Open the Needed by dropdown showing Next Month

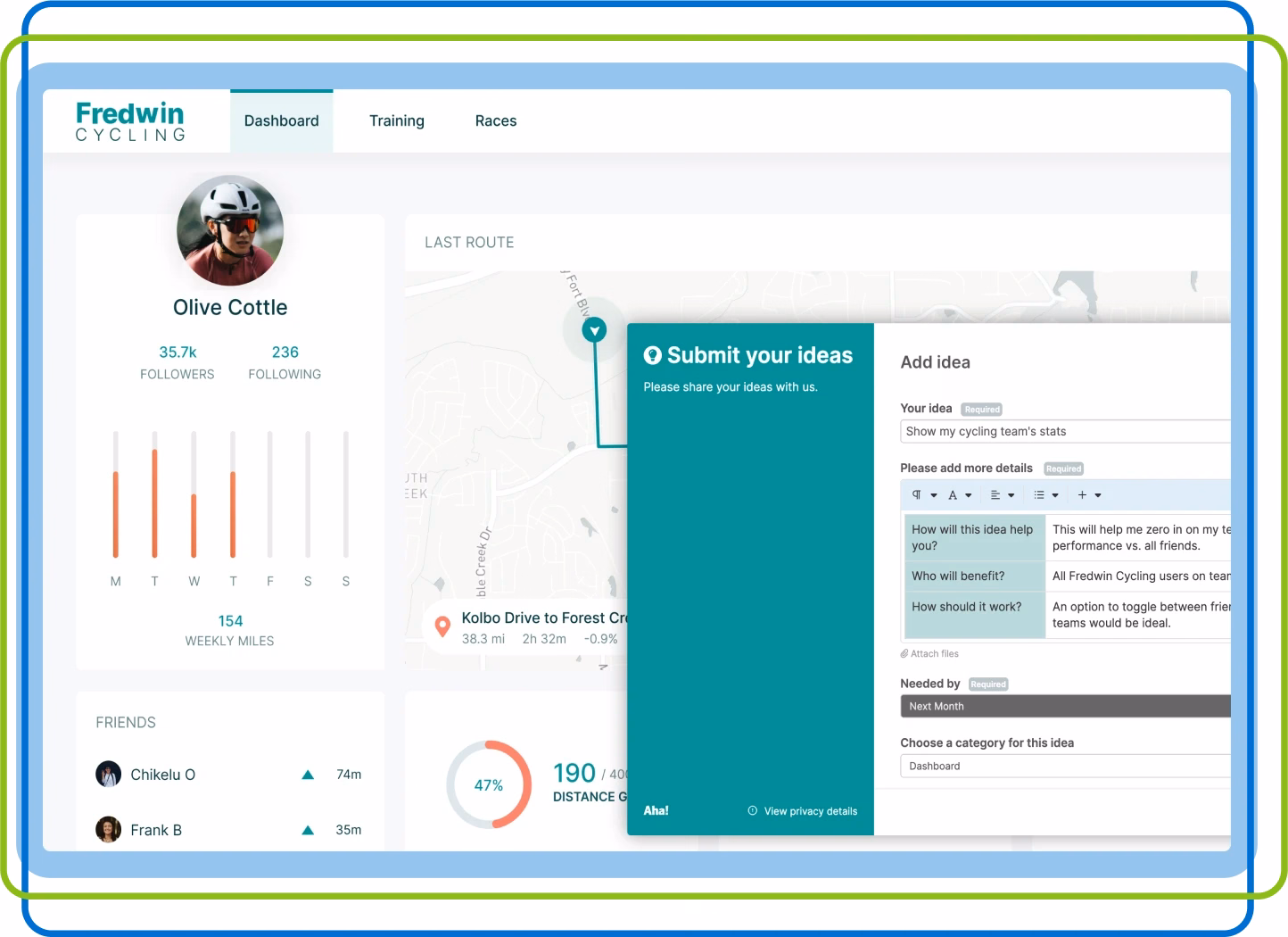(1065, 706)
